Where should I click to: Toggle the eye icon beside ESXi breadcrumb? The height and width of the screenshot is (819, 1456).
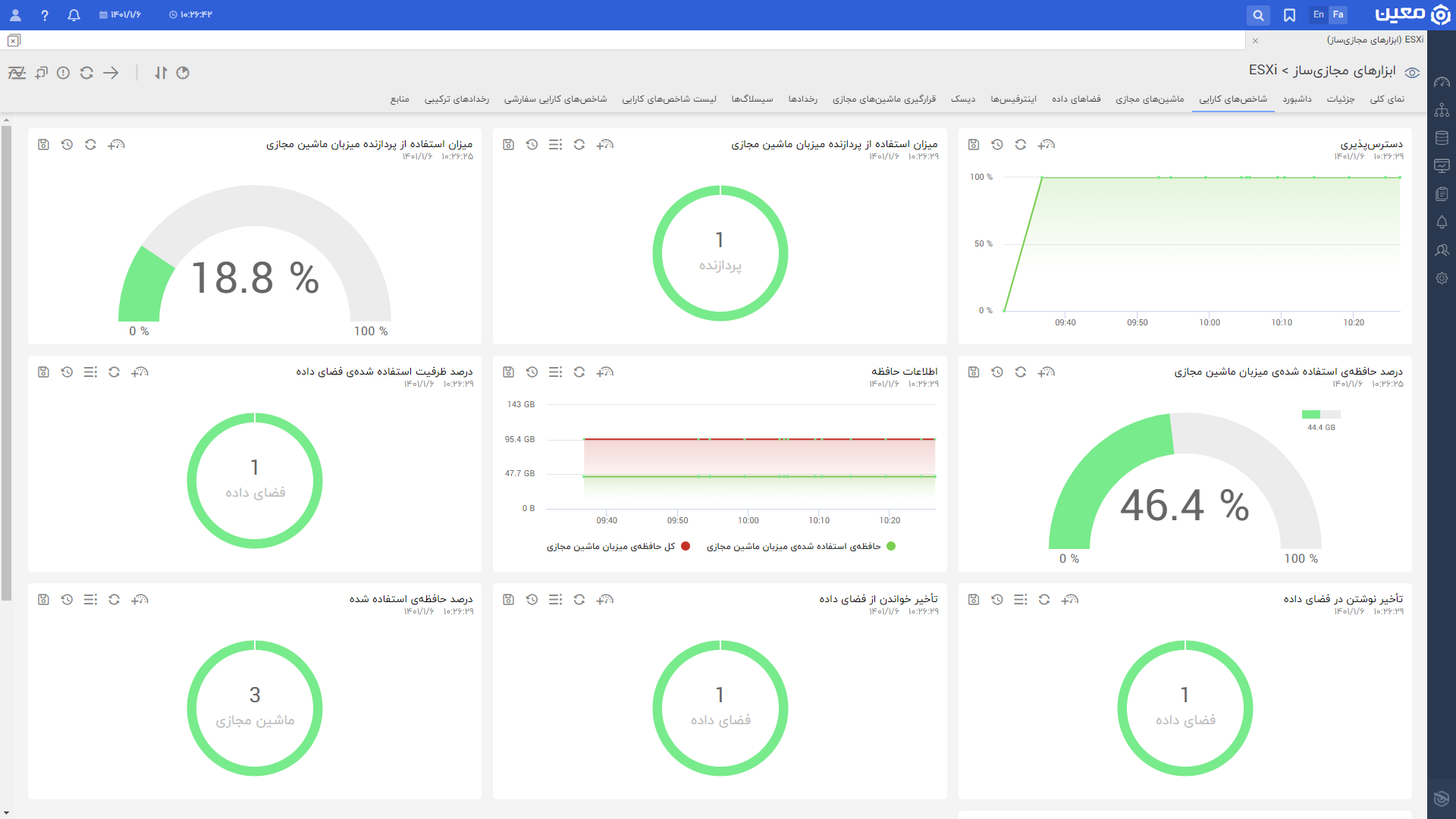click(x=1412, y=73)
